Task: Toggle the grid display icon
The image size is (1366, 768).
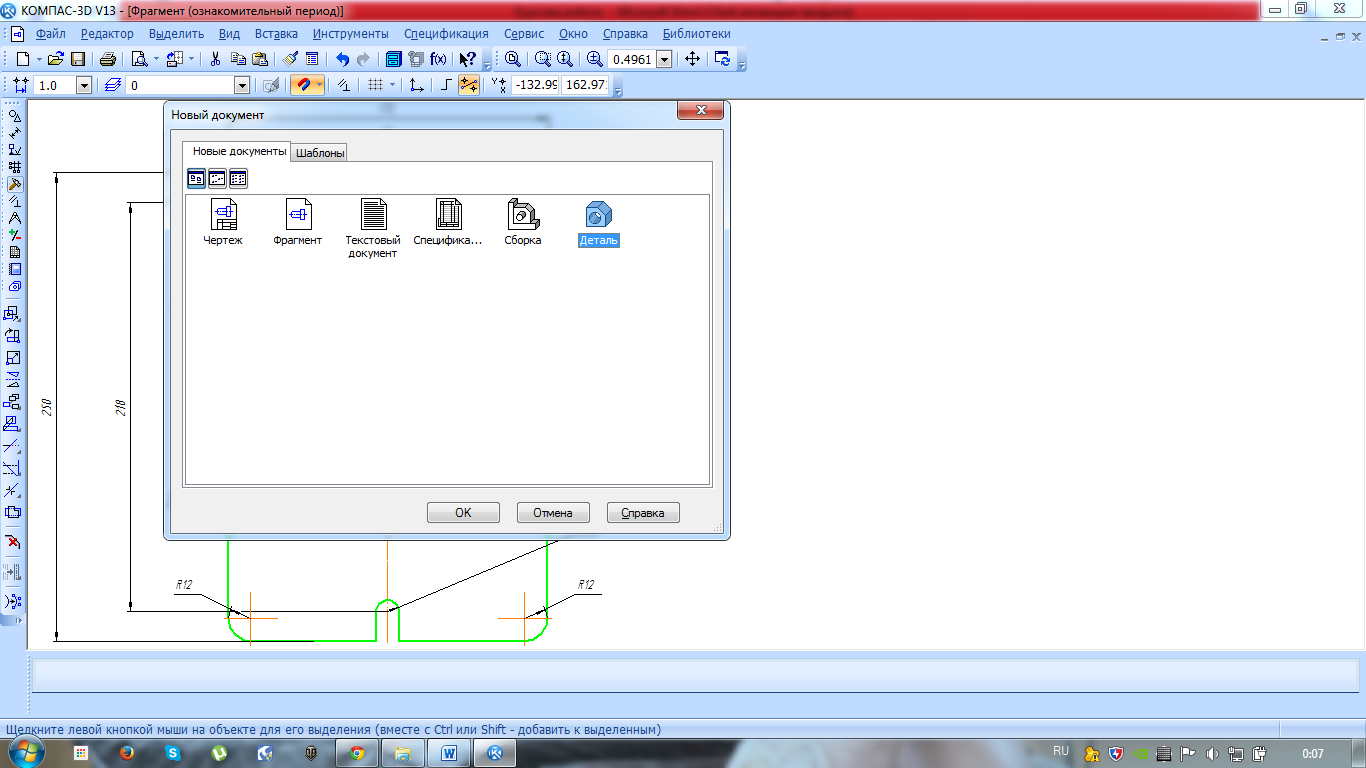Action: 375,85
